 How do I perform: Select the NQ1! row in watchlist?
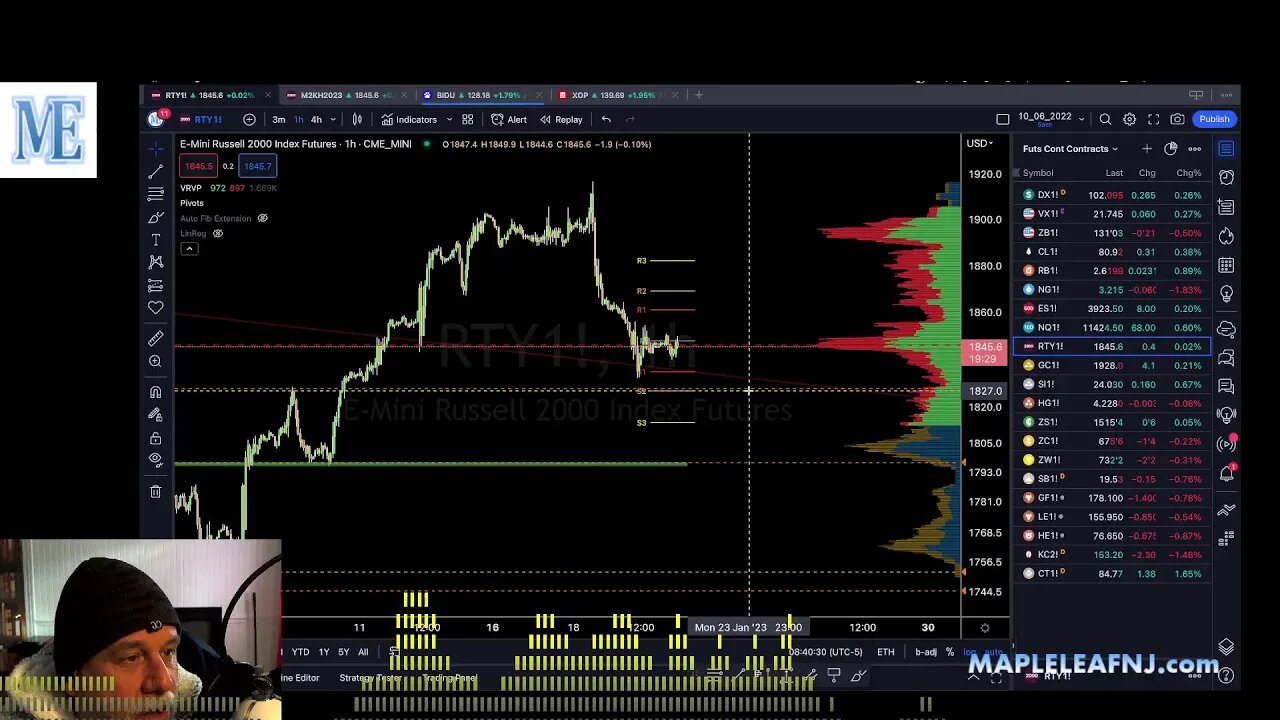1113,327
